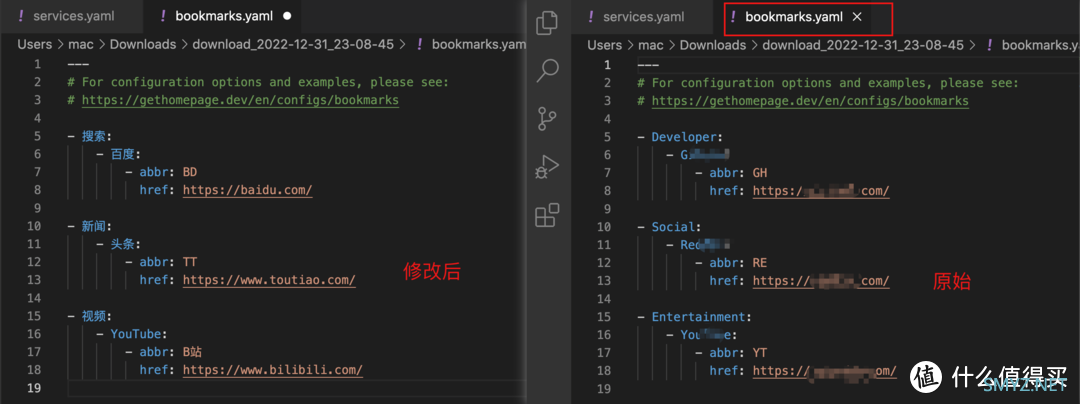Click the YT abbr value

[760, 352]
